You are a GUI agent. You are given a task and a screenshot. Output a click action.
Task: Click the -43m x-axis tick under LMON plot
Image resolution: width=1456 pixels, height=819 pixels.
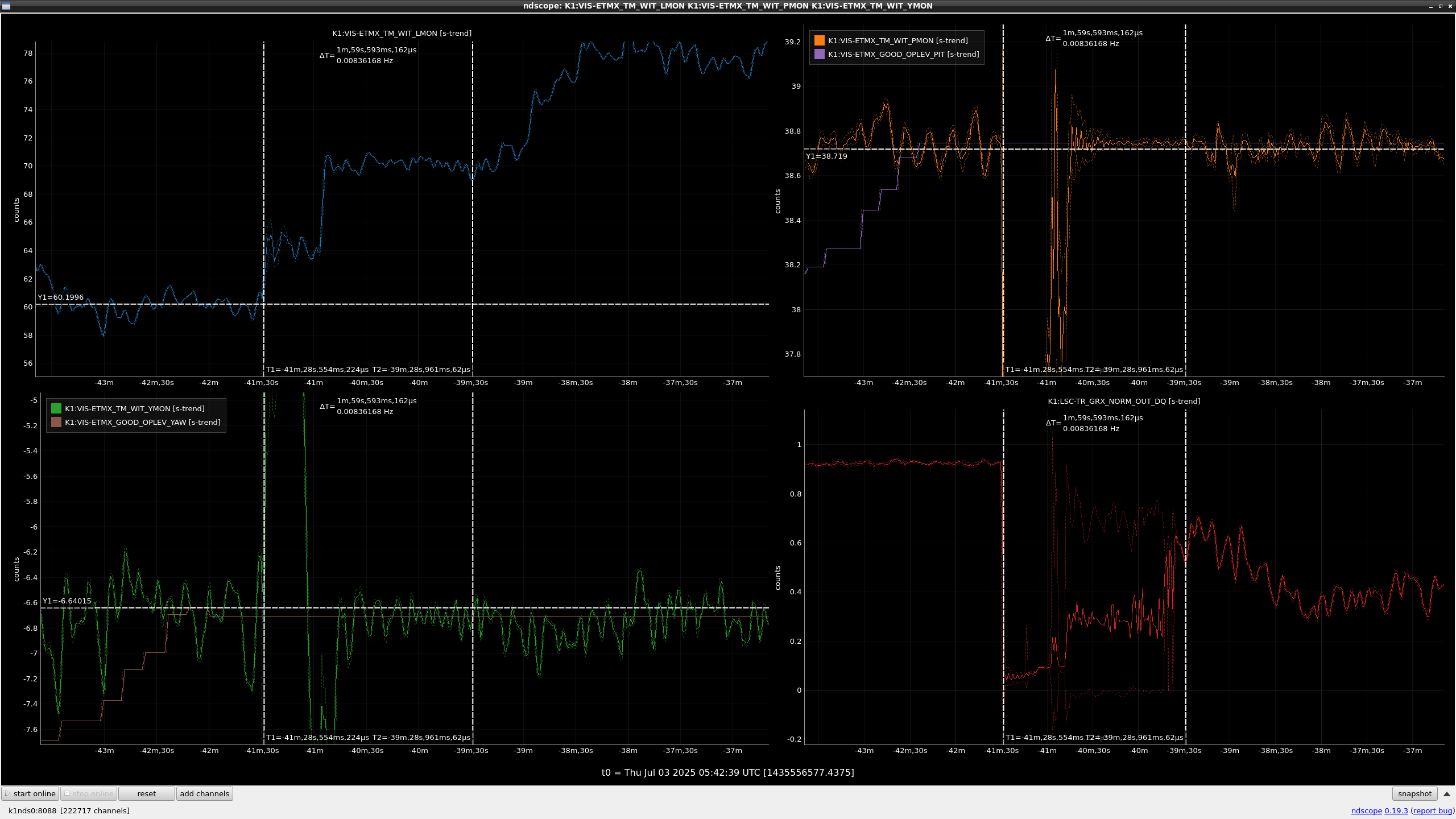104,382
